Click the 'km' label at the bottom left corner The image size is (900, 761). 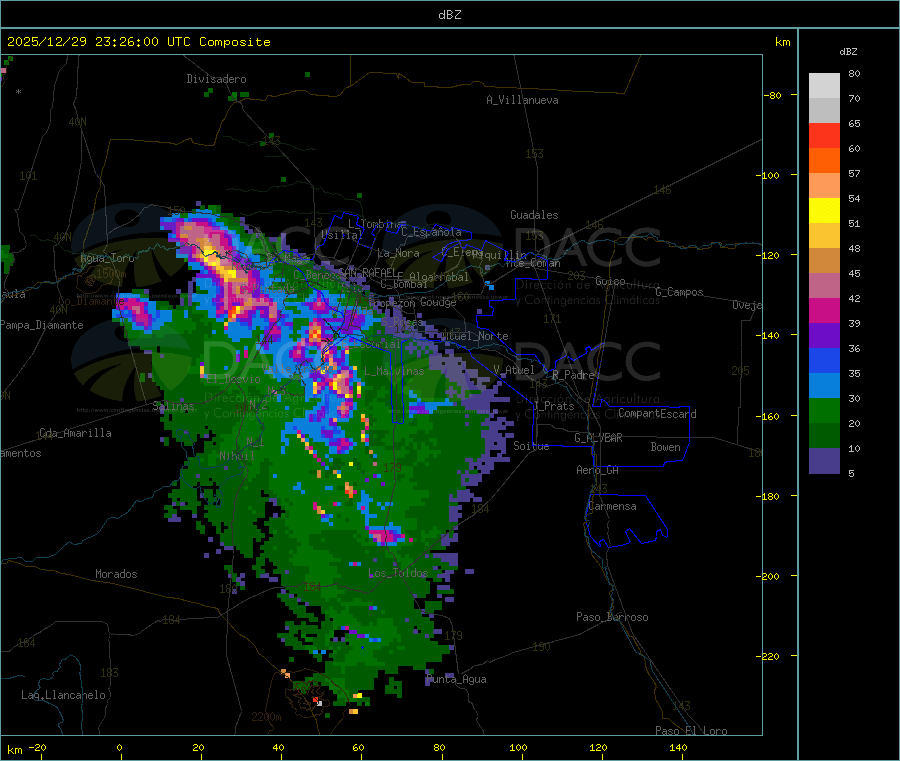(14, 750)
